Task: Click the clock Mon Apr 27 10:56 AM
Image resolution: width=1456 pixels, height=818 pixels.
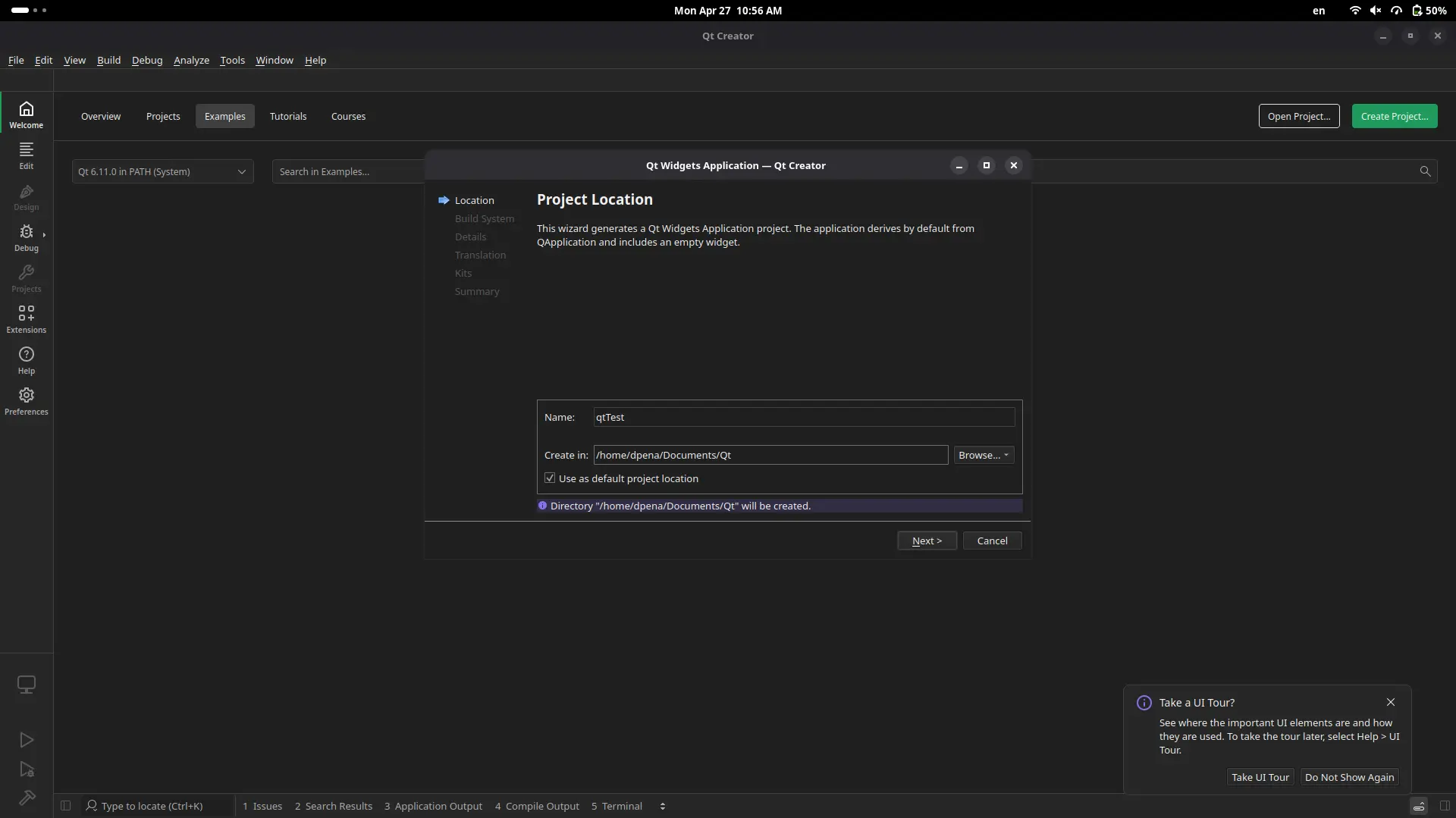Action: click(728, 11)
